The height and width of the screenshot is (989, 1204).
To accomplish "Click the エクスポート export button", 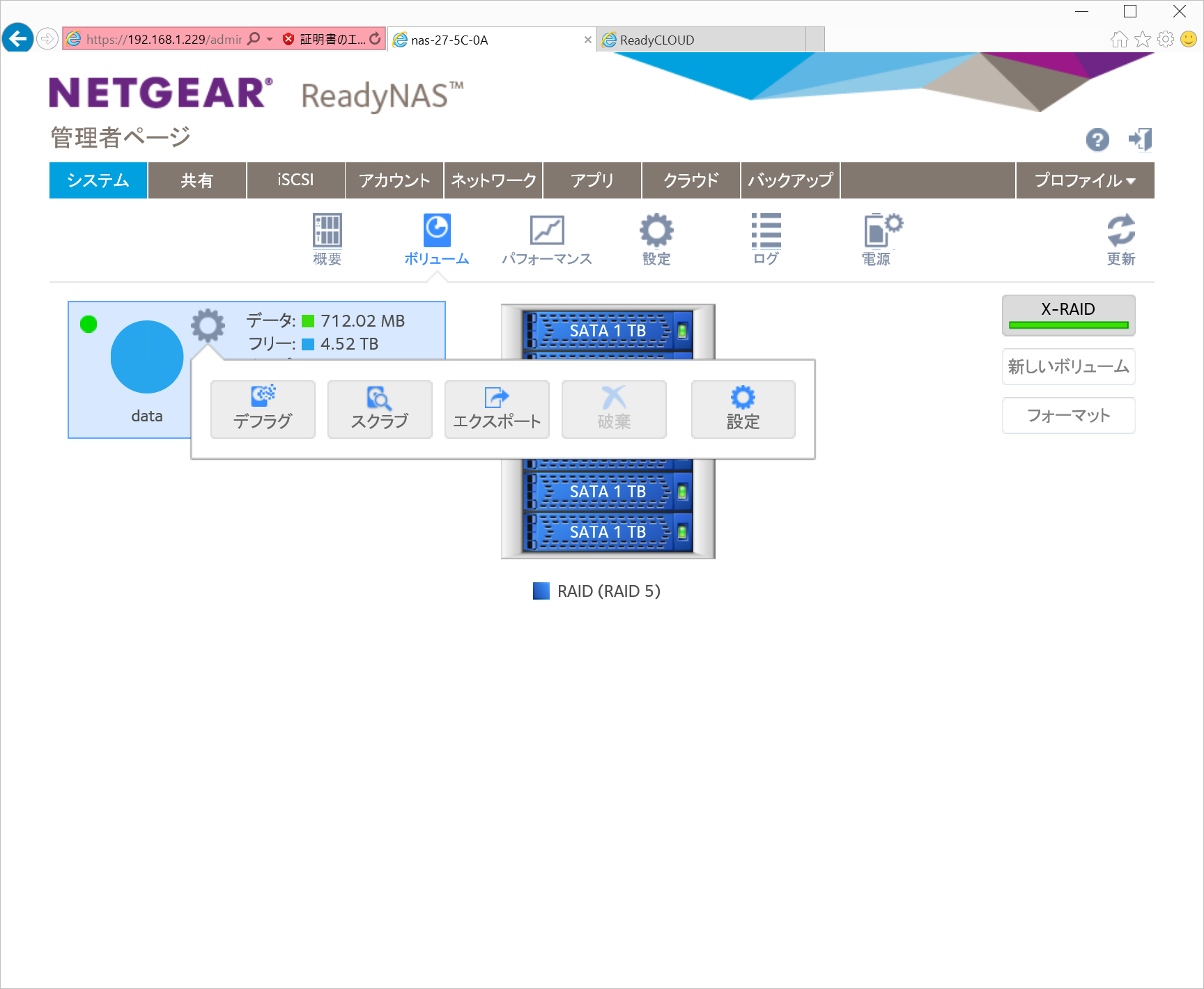I will tap(497, 410).
